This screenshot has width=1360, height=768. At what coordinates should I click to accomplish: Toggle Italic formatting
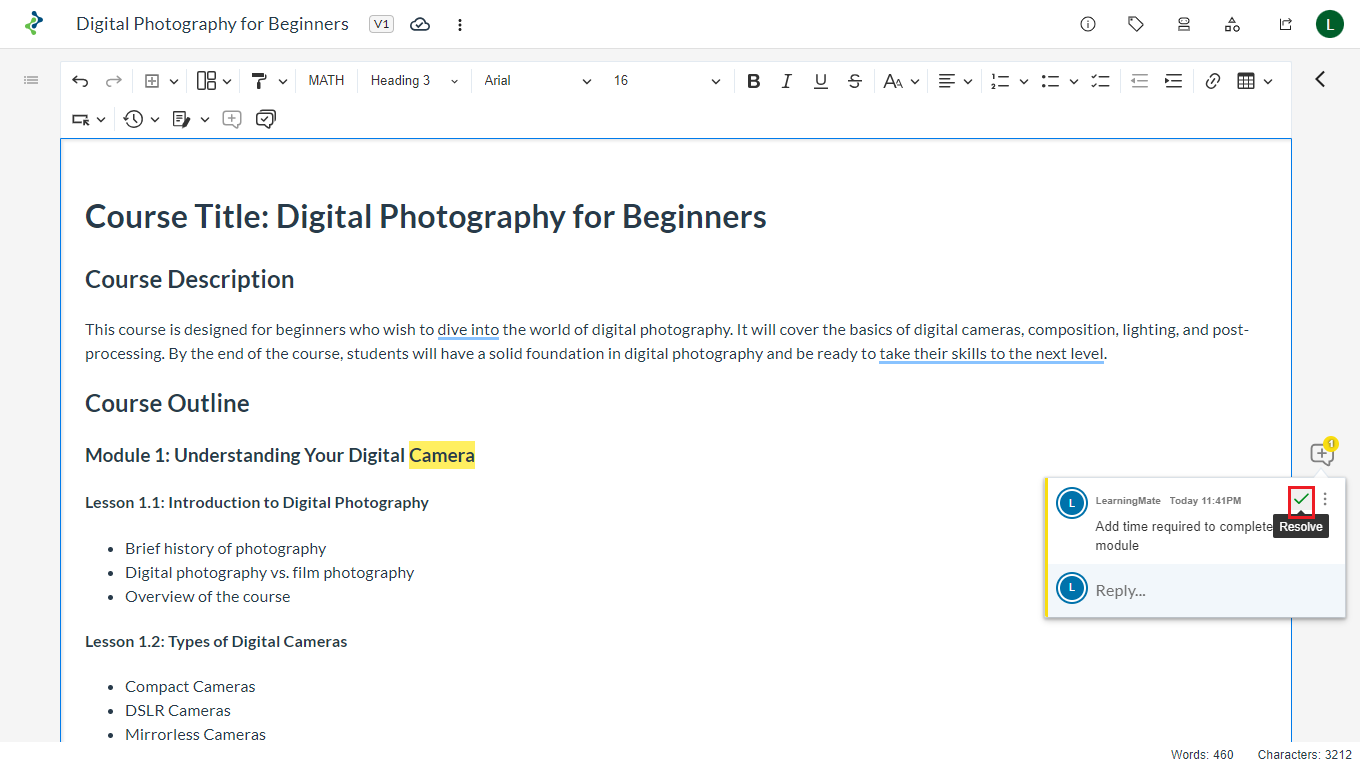click(x=787, y=81)
